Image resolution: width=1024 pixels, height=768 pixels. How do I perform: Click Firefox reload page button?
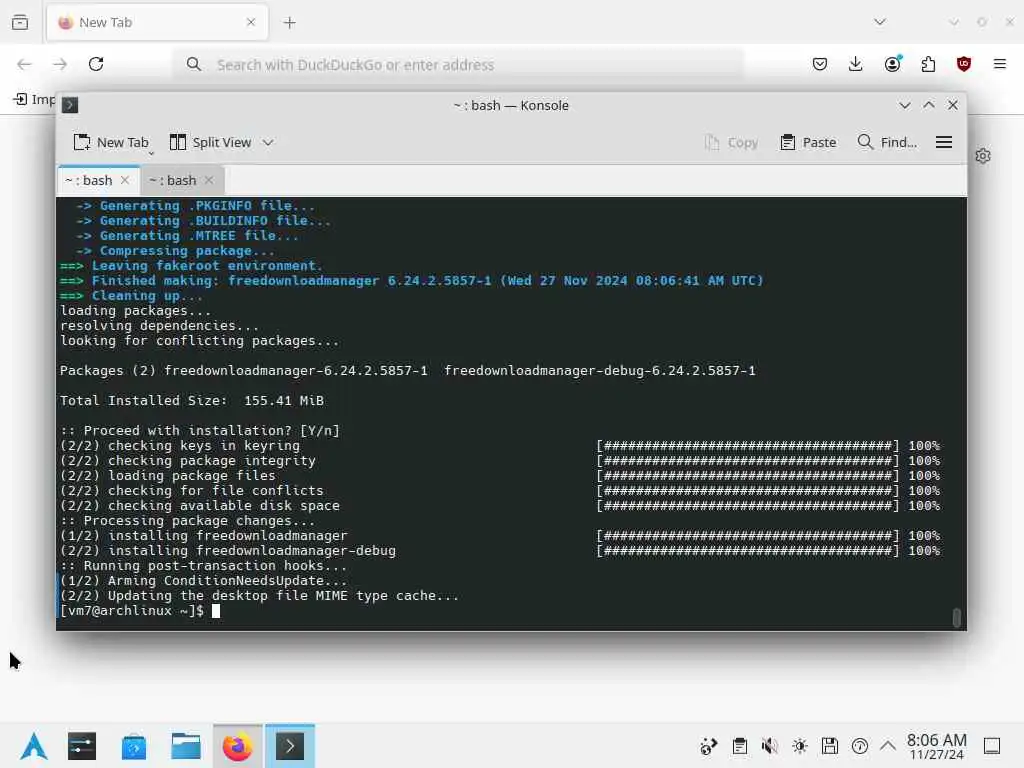tap(96, 64)
